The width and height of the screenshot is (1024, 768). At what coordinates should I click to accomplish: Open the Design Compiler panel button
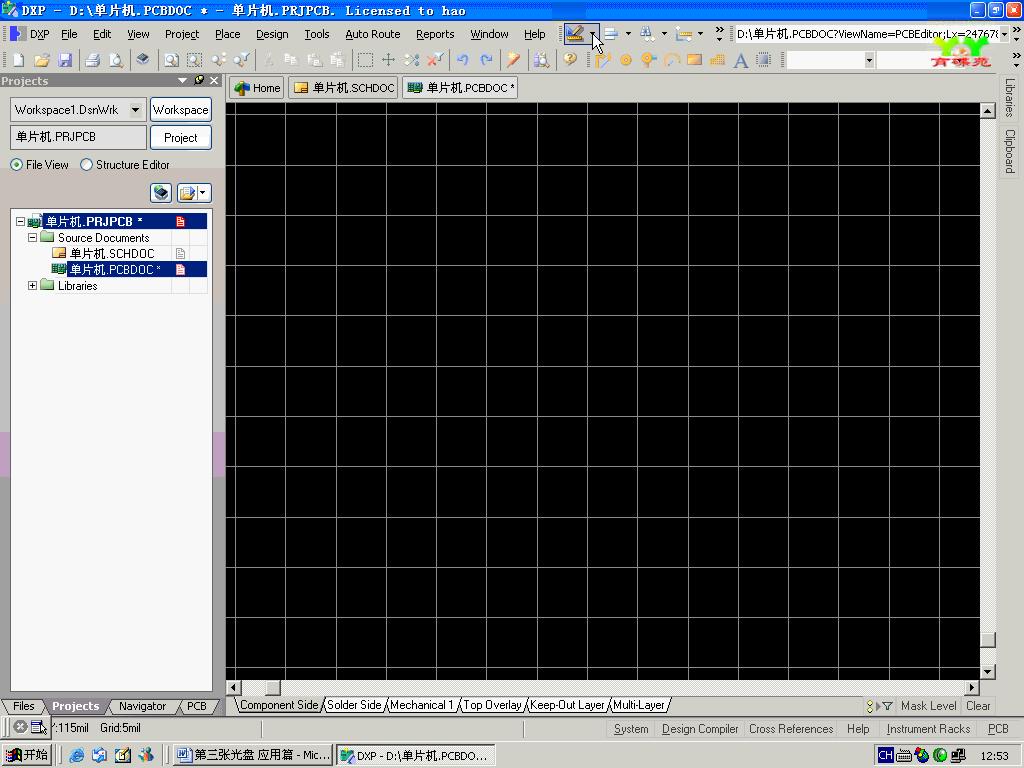pyautogui.click(x=700, y=729)
